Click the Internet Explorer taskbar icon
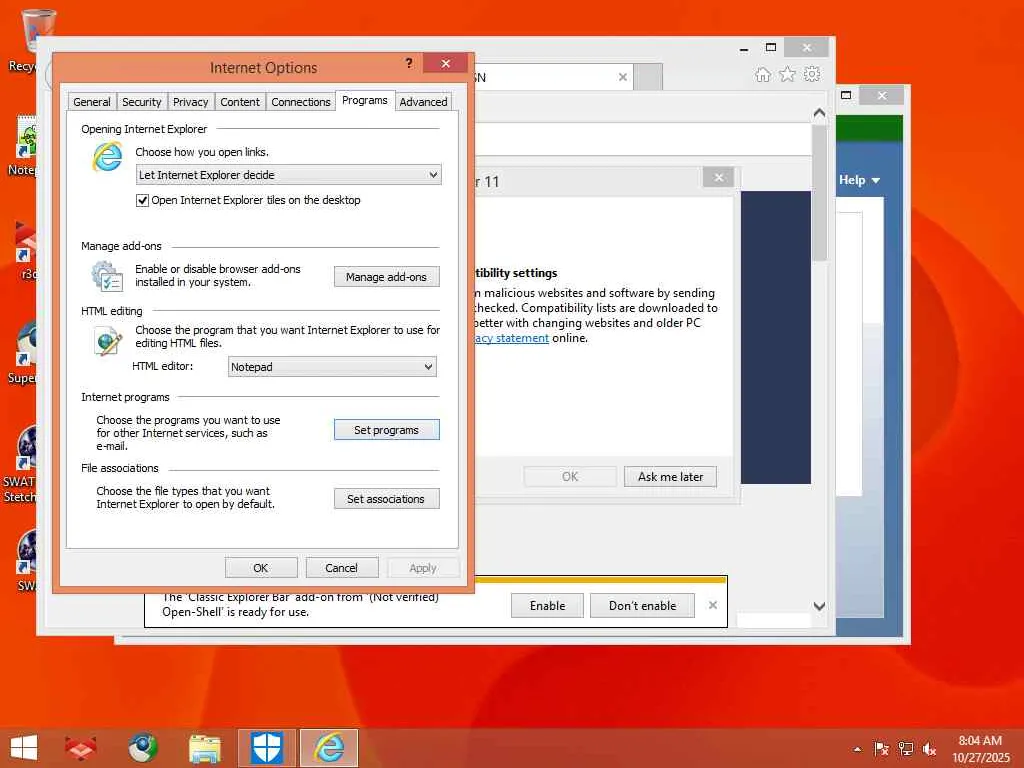The height and width of the screenshot is (768, 1024). pyautogui.click(x=328, y=748)
